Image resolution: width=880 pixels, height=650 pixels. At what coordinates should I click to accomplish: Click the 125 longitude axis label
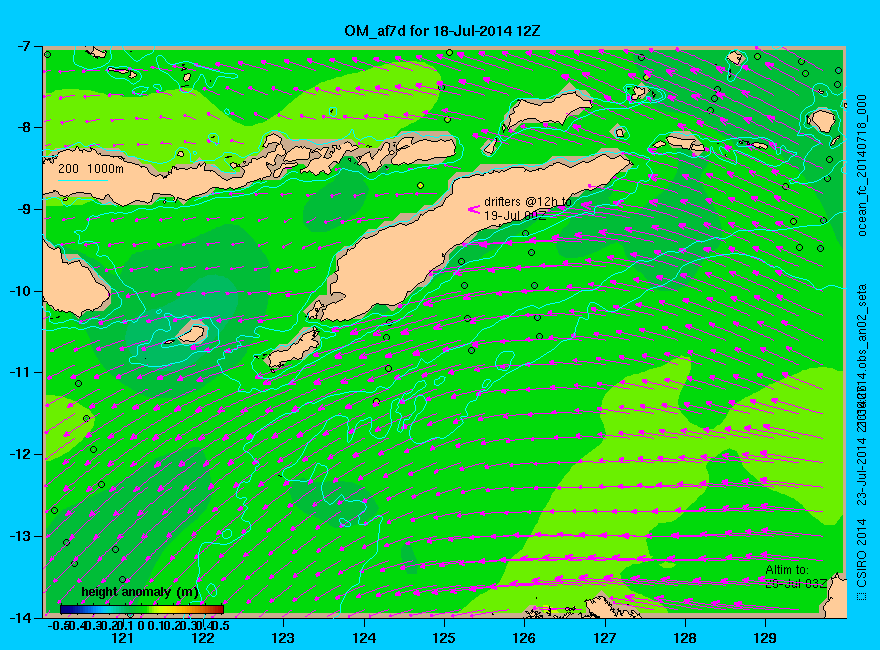point(444,638)
